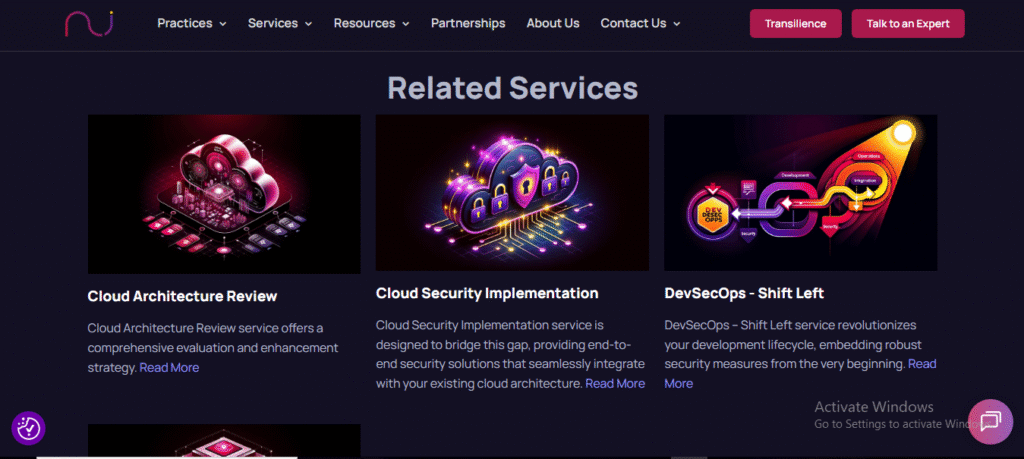The height and width of the screenshot is (459, 1024).
Task: Expand the Practices dropdown menu
Action: point(191,23)
